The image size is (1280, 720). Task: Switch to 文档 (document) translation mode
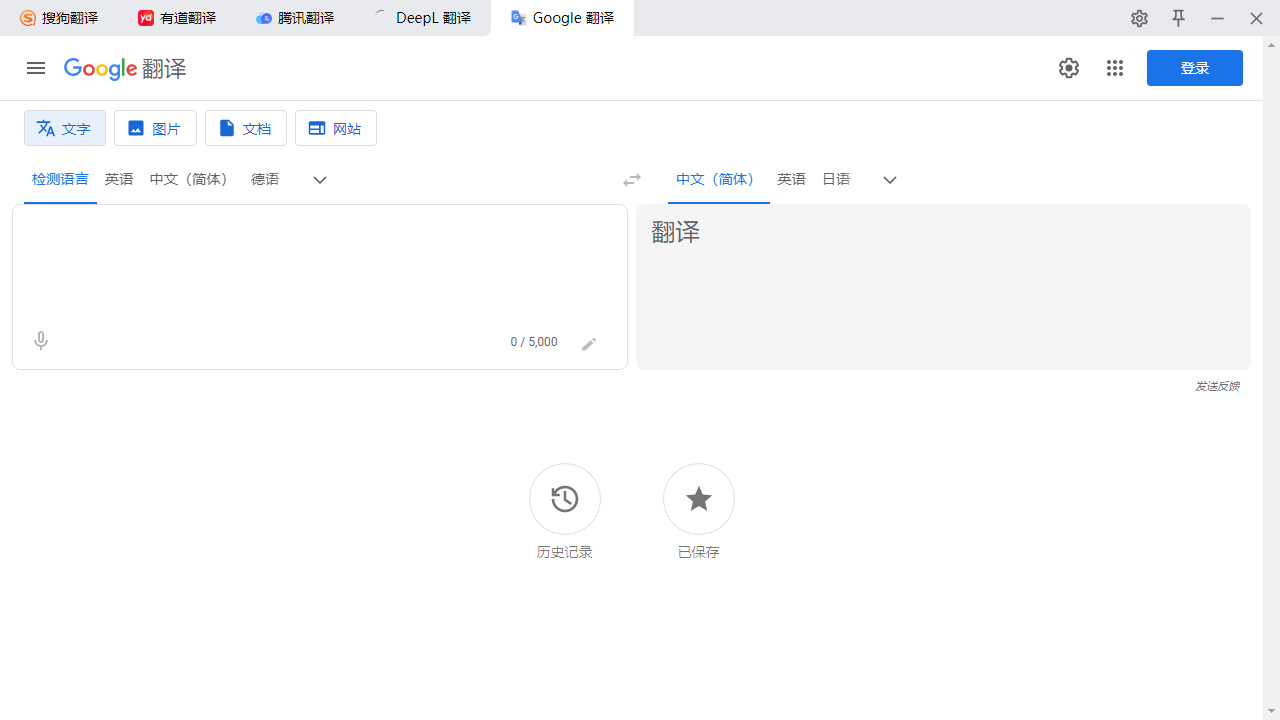coord(245,128)
